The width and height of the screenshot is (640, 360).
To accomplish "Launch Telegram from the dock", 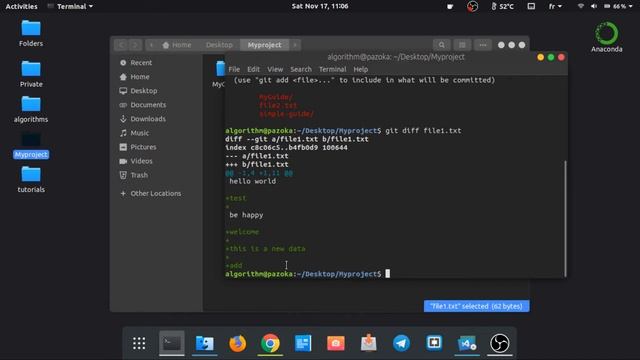I will (x=401, y=343).
